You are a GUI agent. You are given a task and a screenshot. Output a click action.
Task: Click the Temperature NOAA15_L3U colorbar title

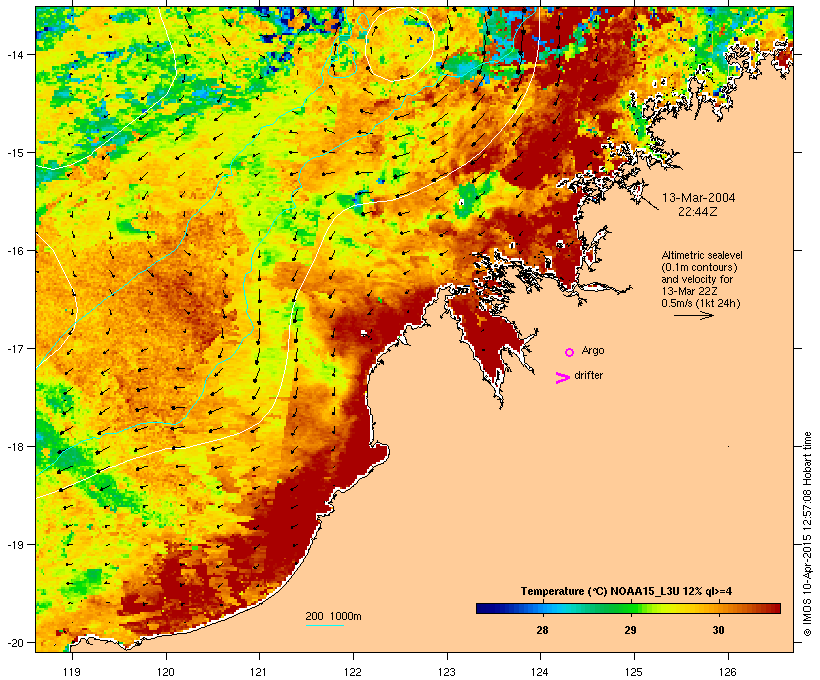pyautogui.click(x=627, y=591)
